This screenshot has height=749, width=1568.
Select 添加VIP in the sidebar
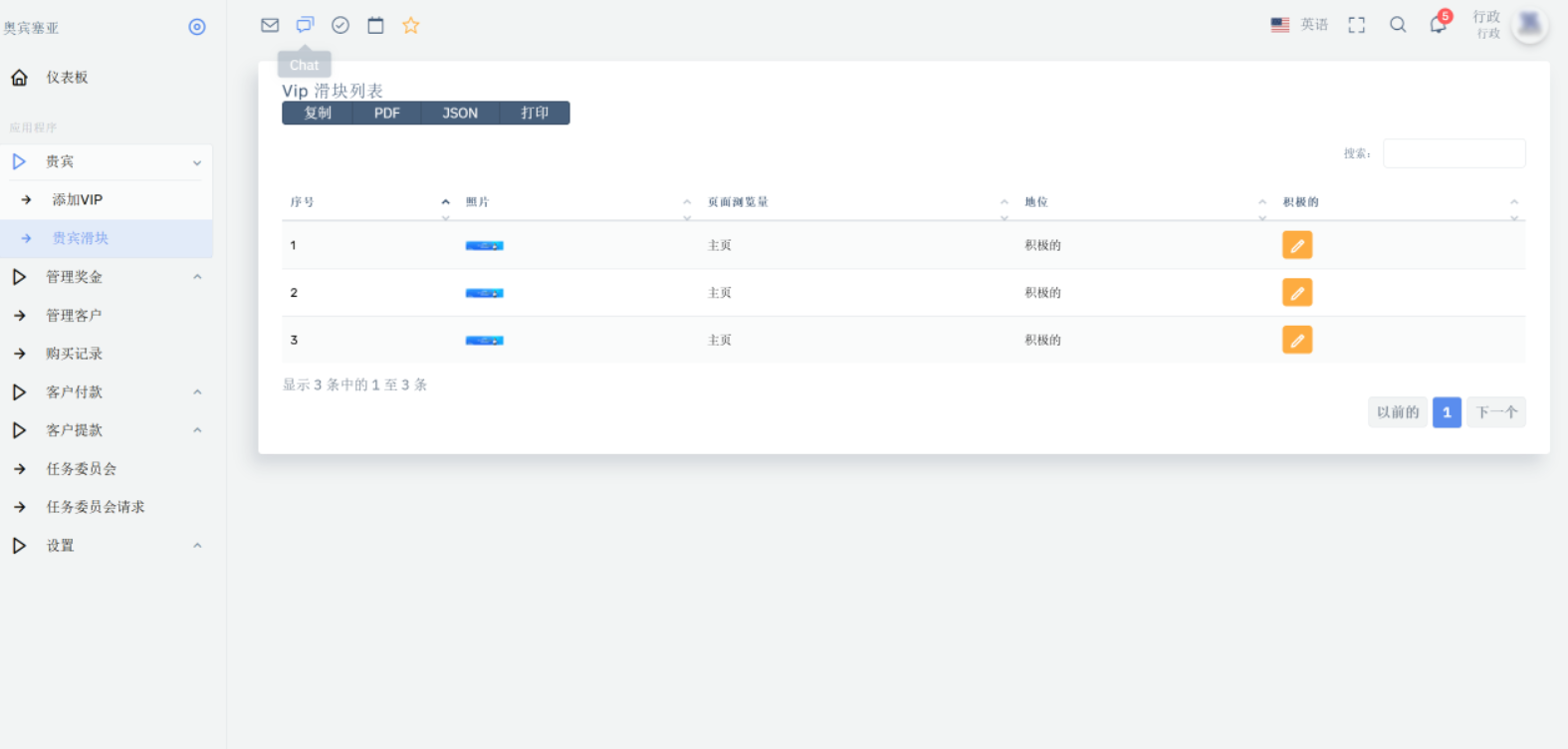(78, 200)
